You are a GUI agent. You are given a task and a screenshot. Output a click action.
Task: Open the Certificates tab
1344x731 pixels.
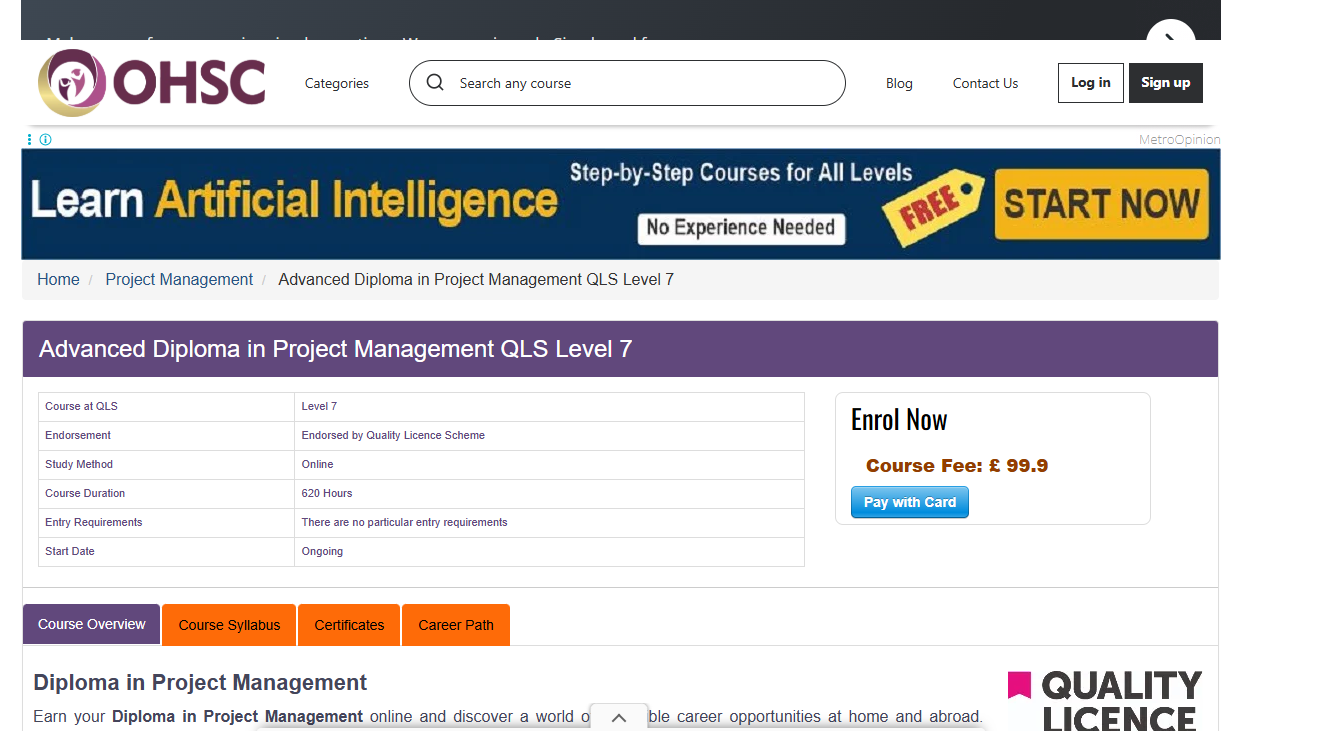(x=348, y=624)
